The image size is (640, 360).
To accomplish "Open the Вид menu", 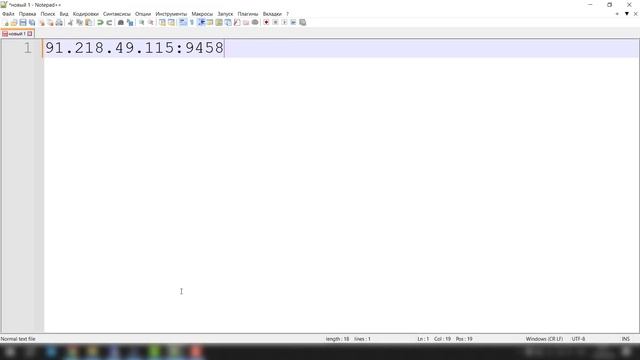I will pyautogui.click(x=64, y=14).
